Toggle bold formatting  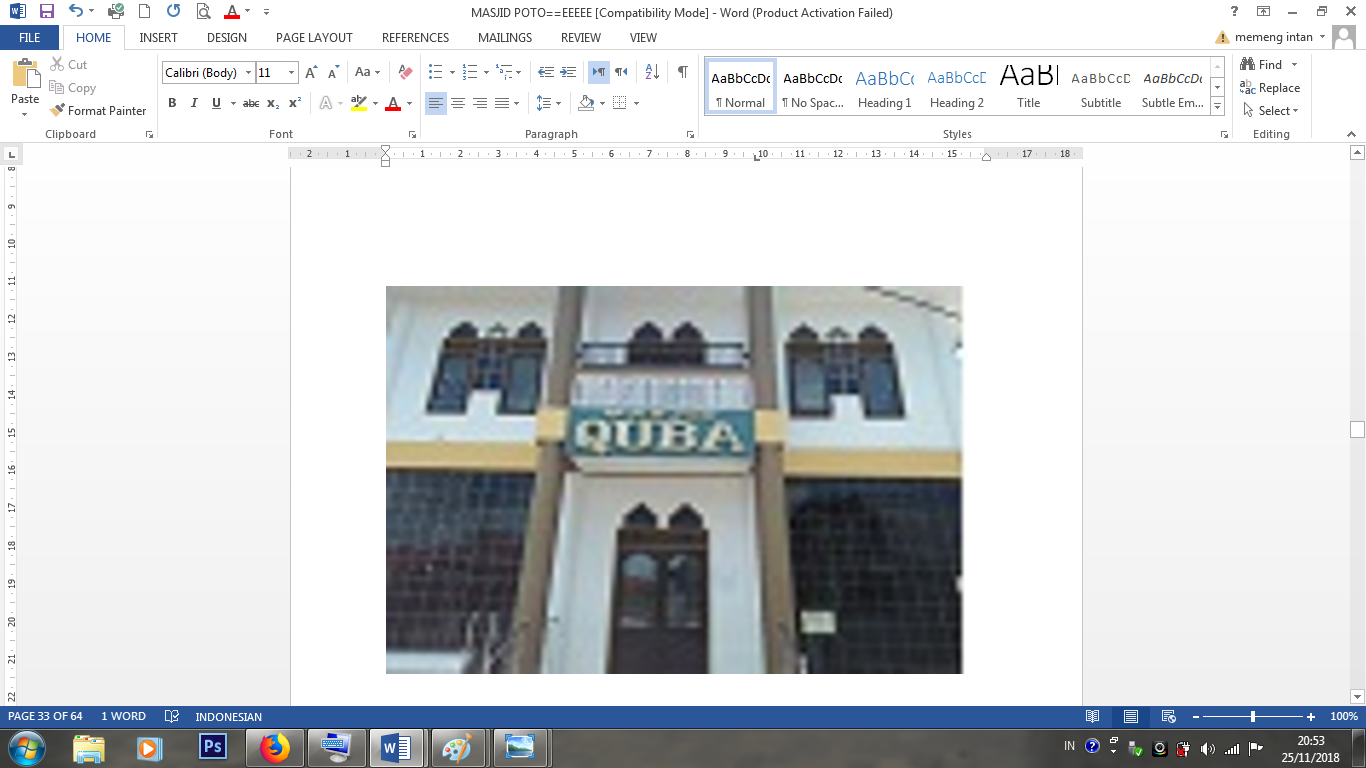coord(172,103)
